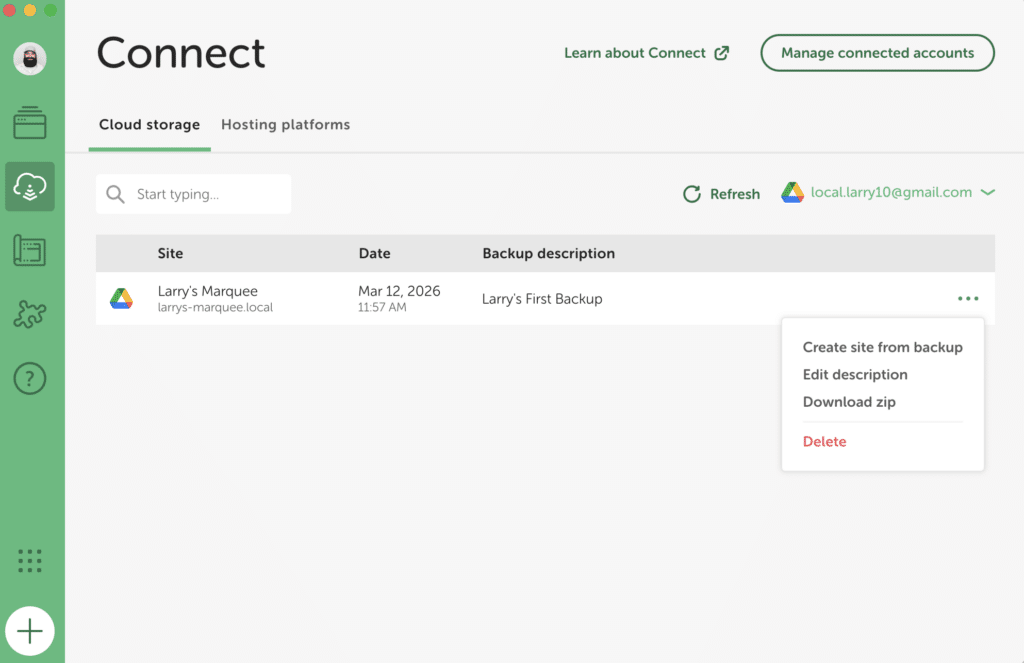
Task: Open the Local Sites sidebar icon
Action: pos(30,124)
